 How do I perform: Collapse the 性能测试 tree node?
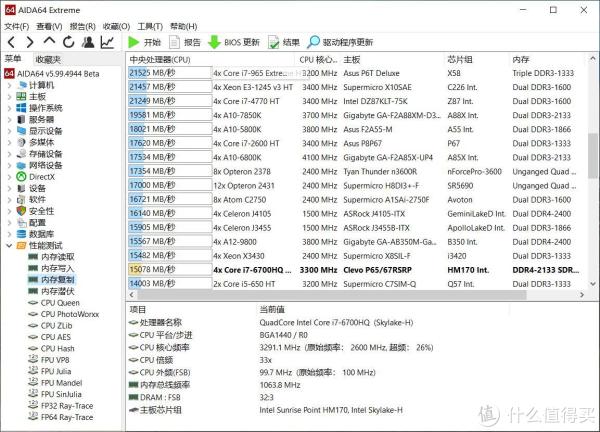pyautogui.click(x=9, y=245)
